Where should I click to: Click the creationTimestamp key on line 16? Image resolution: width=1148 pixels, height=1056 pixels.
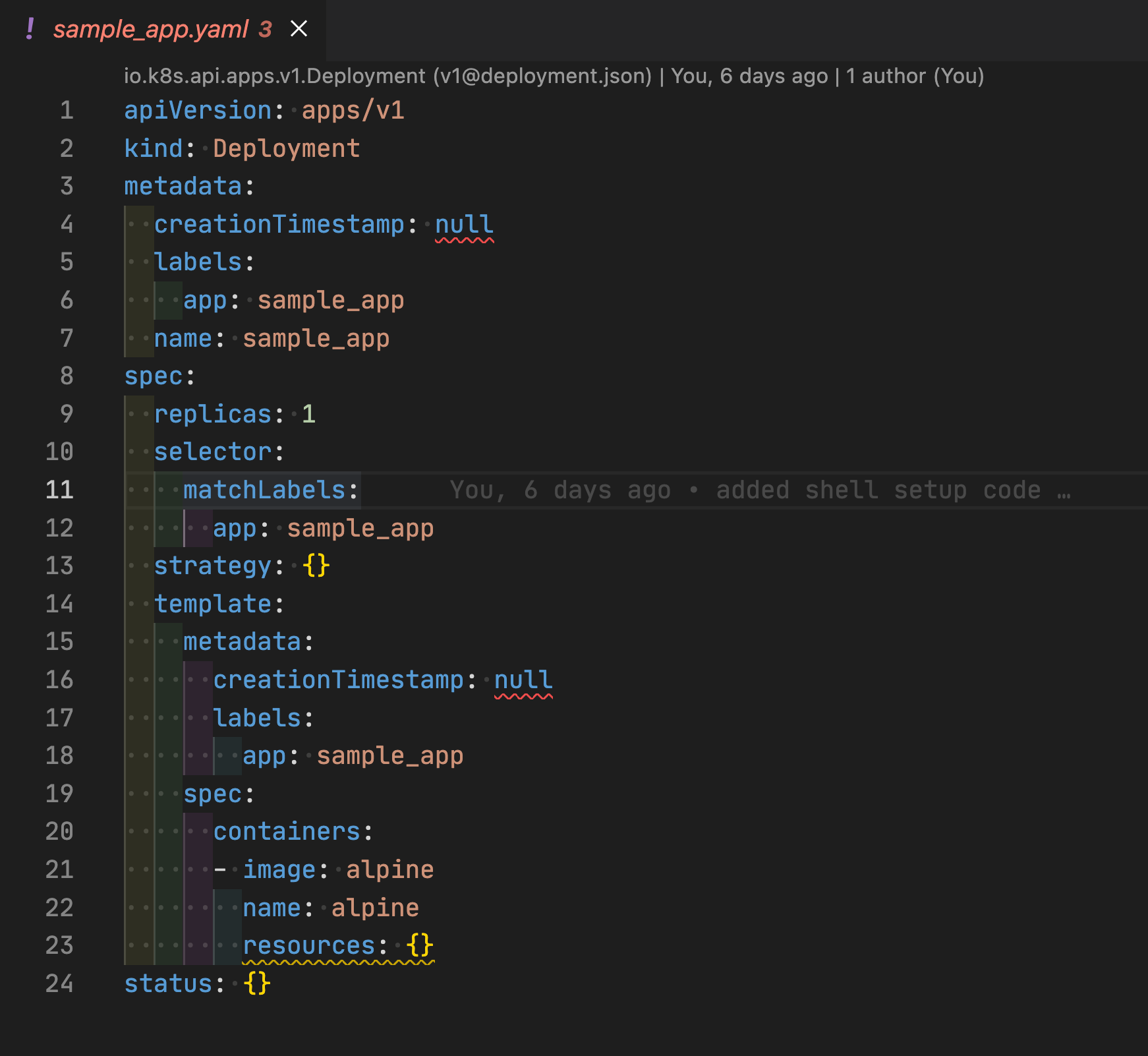tap(339, 680)
